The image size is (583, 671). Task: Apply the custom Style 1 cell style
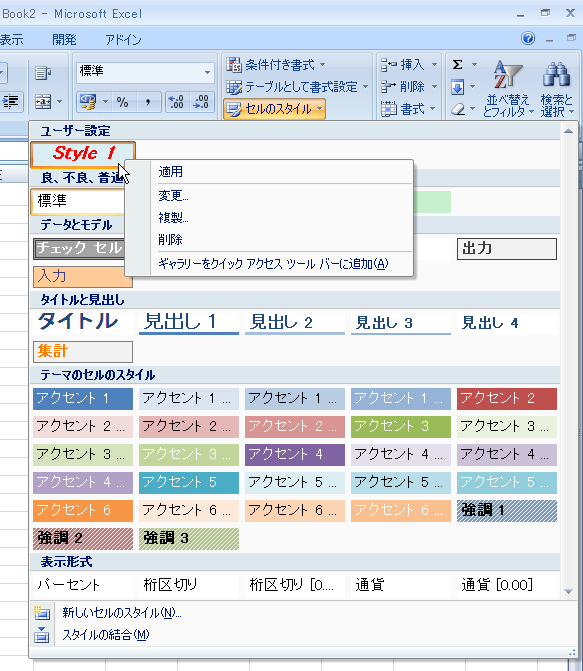pyautogui.click(x=83, y=154)
